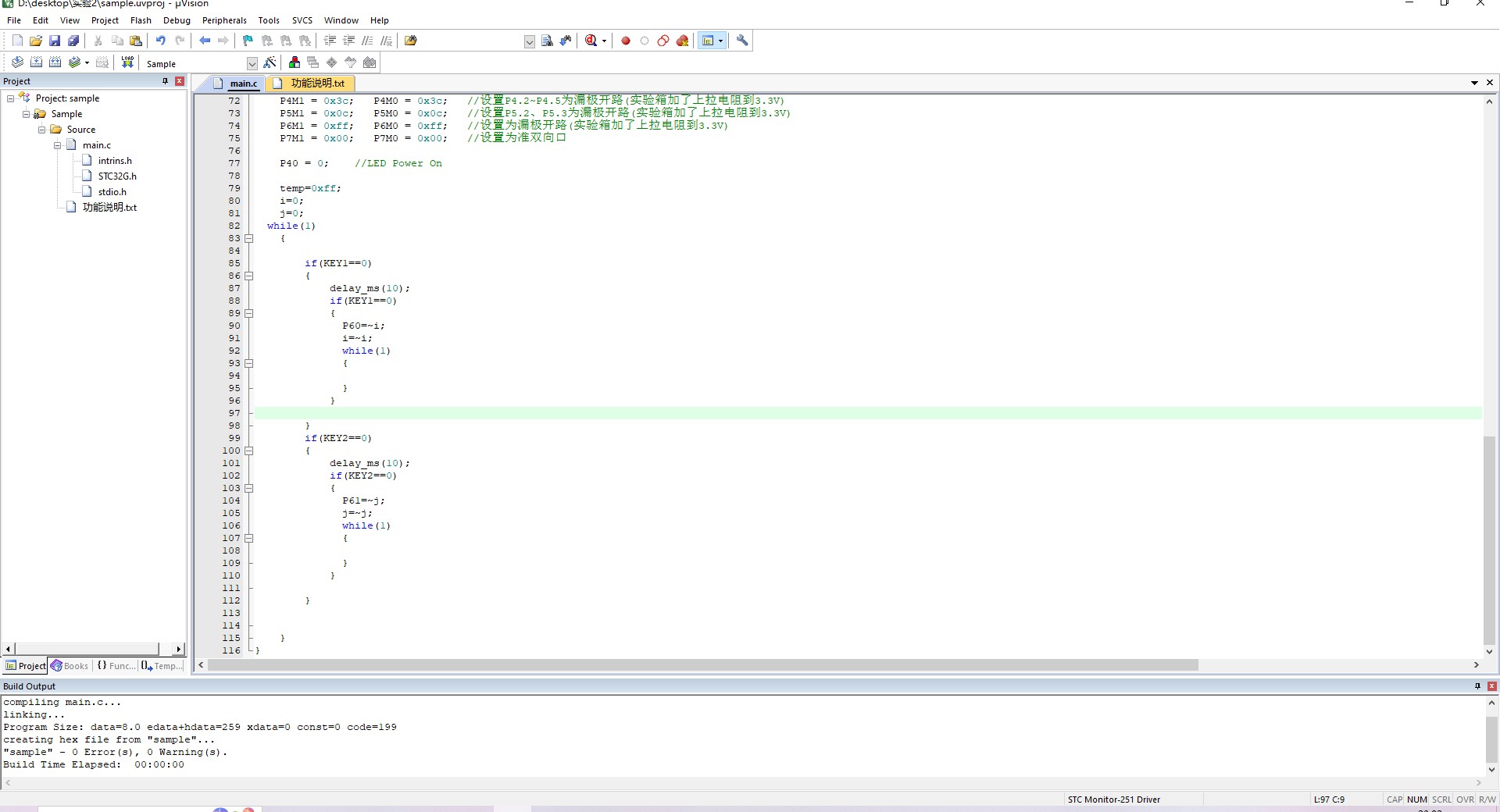Viewport: 1500px width, 812px height.
Task: Pin the Project panel
Action: pyautogui.click(x=165, y=81)
